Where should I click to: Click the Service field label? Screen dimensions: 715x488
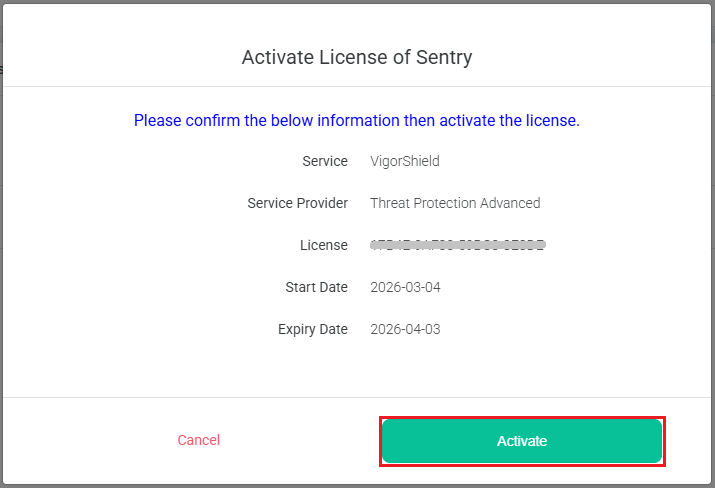pos(325,161)
